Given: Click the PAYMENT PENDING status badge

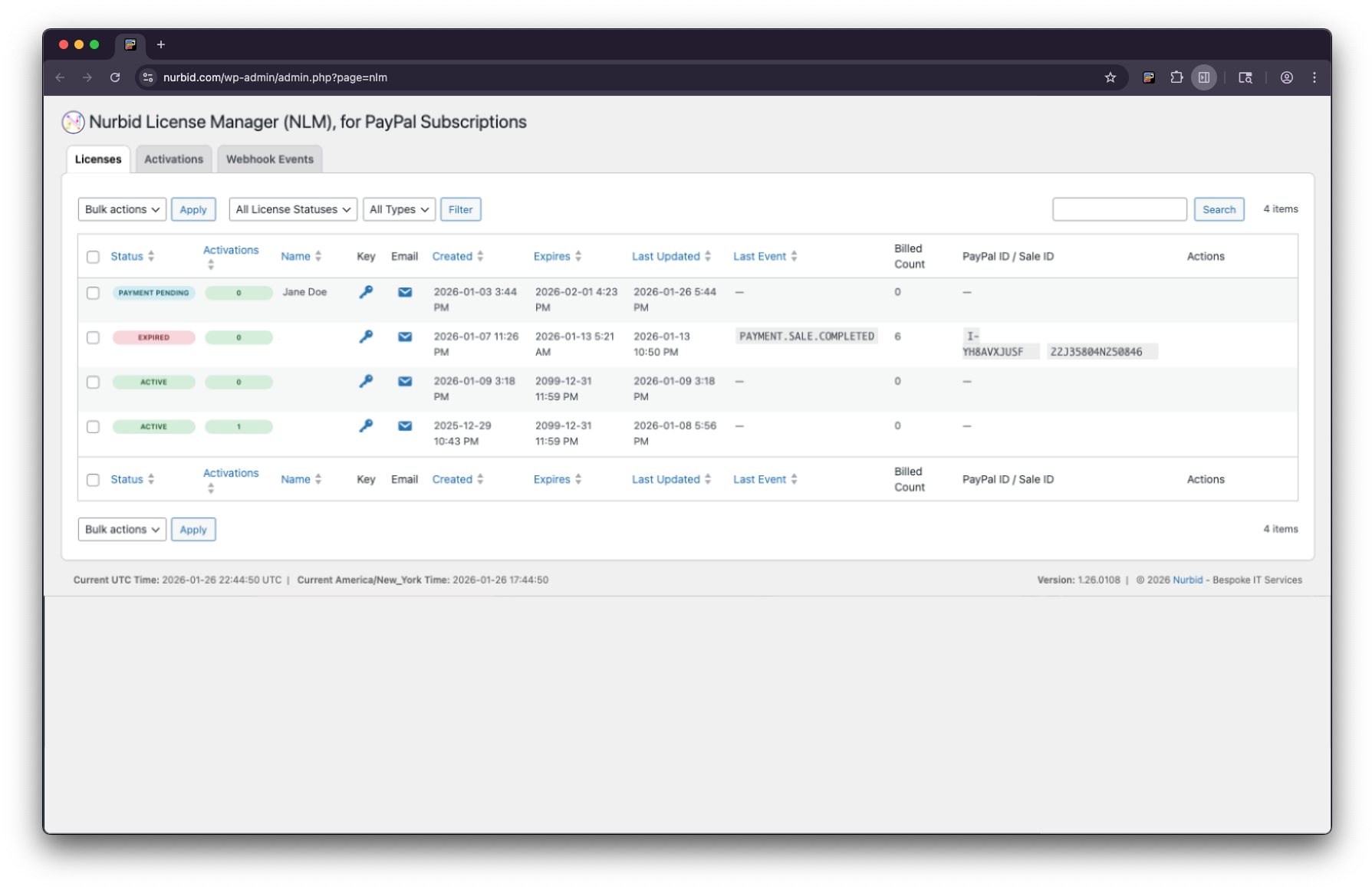Looking at the screenshot, I should [153, 293].
